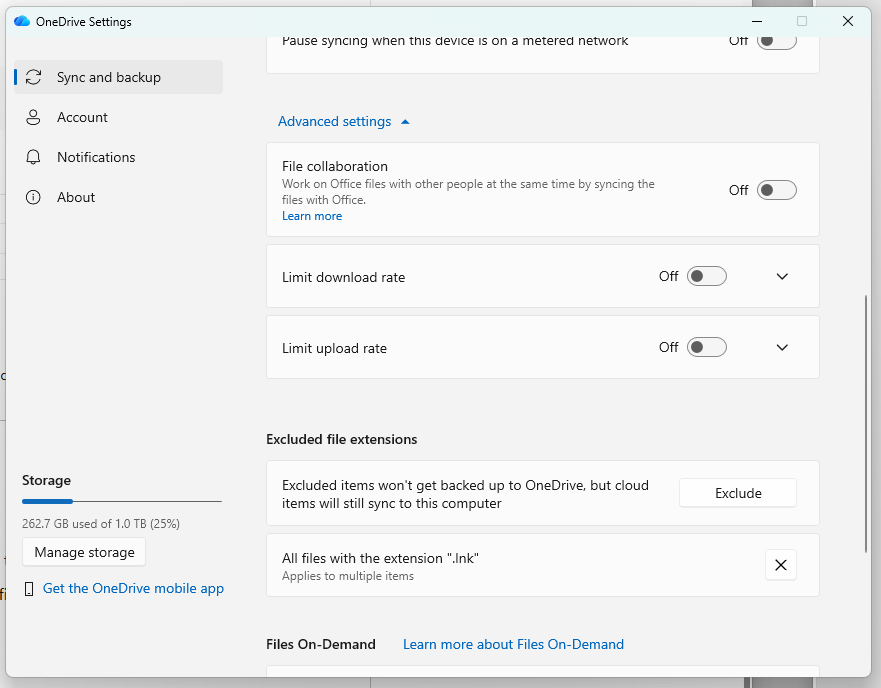Close the OneDrive Settings window
This screenshot has height=688, width=881.
[848, 21]
